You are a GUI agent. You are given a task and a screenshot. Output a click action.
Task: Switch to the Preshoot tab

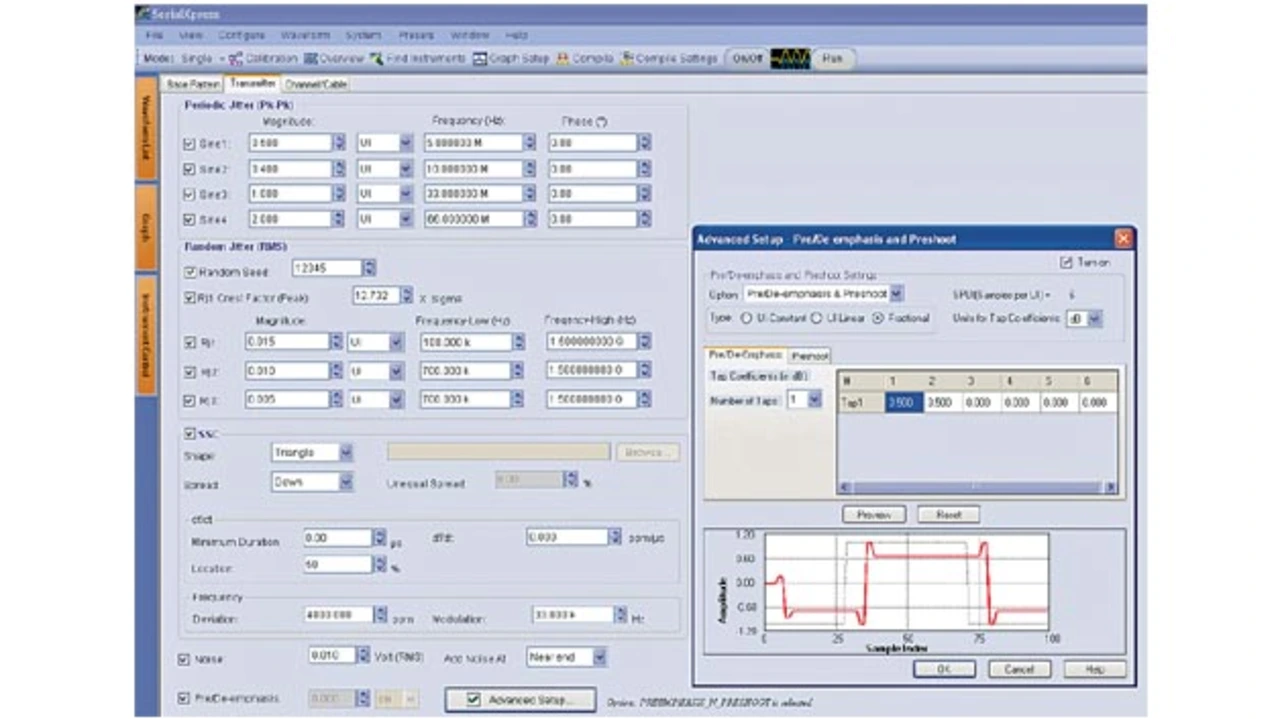(x=810, y=356)
